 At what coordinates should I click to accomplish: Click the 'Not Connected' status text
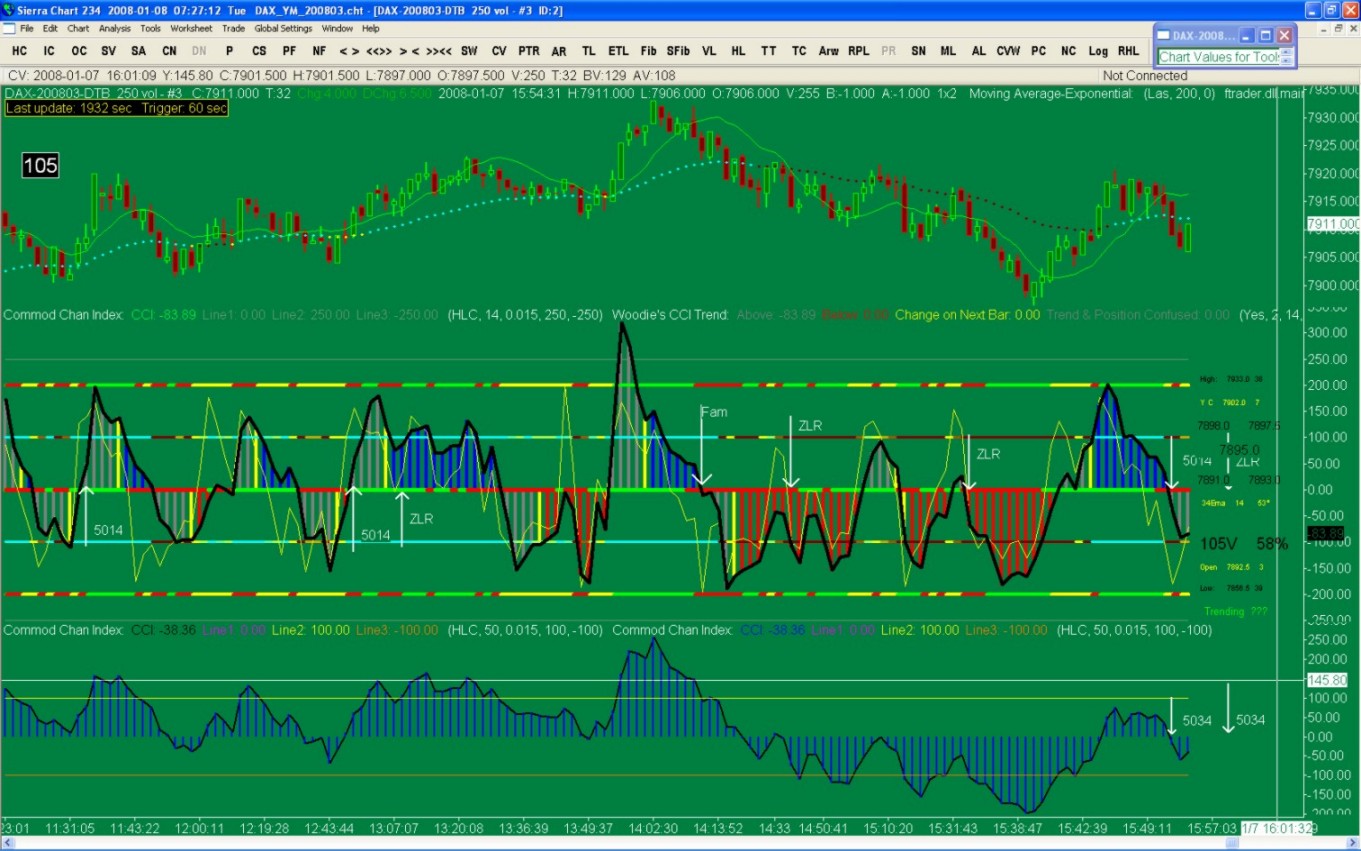coord(1145,76)
